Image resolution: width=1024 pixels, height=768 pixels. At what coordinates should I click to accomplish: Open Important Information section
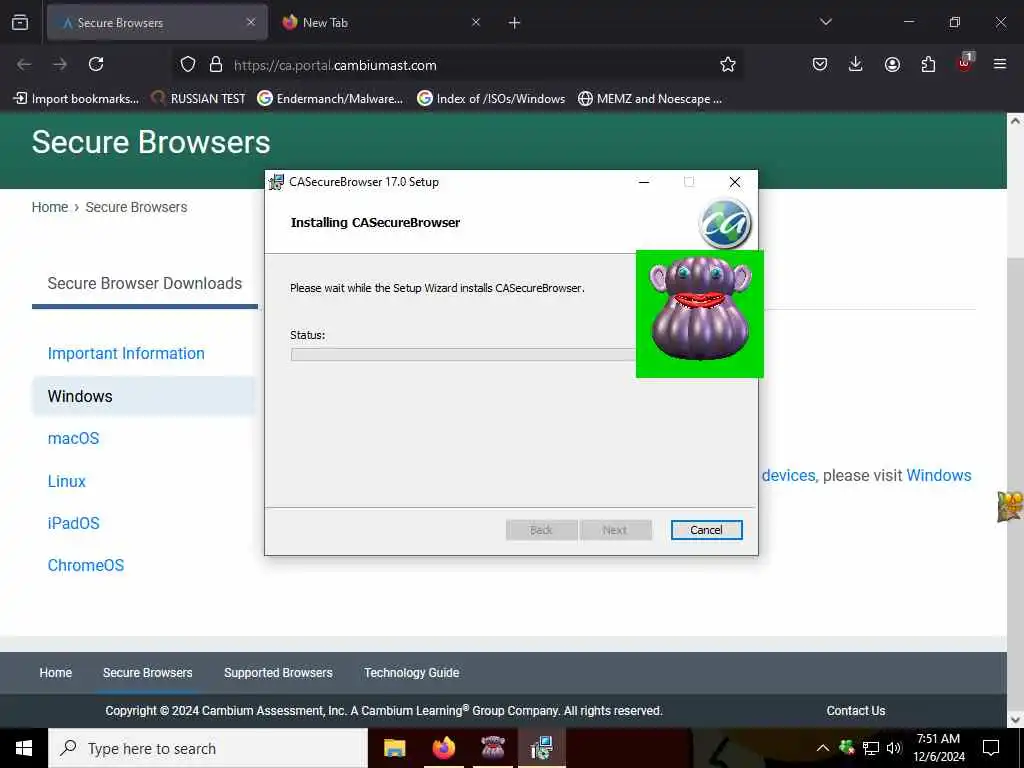126,353
